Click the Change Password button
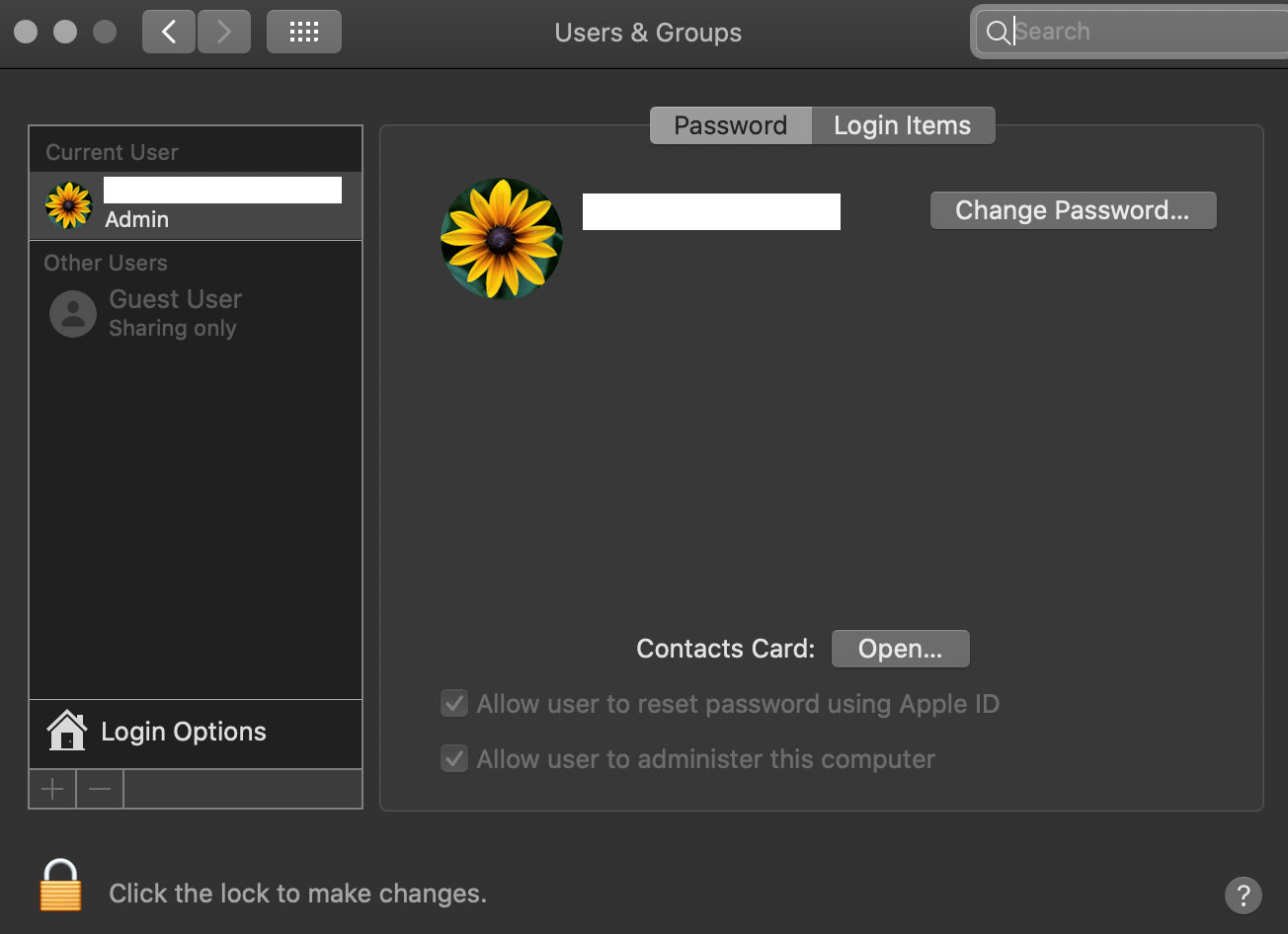The height and width of the screenshot is (934, 1288). (x=1074, y=210)
